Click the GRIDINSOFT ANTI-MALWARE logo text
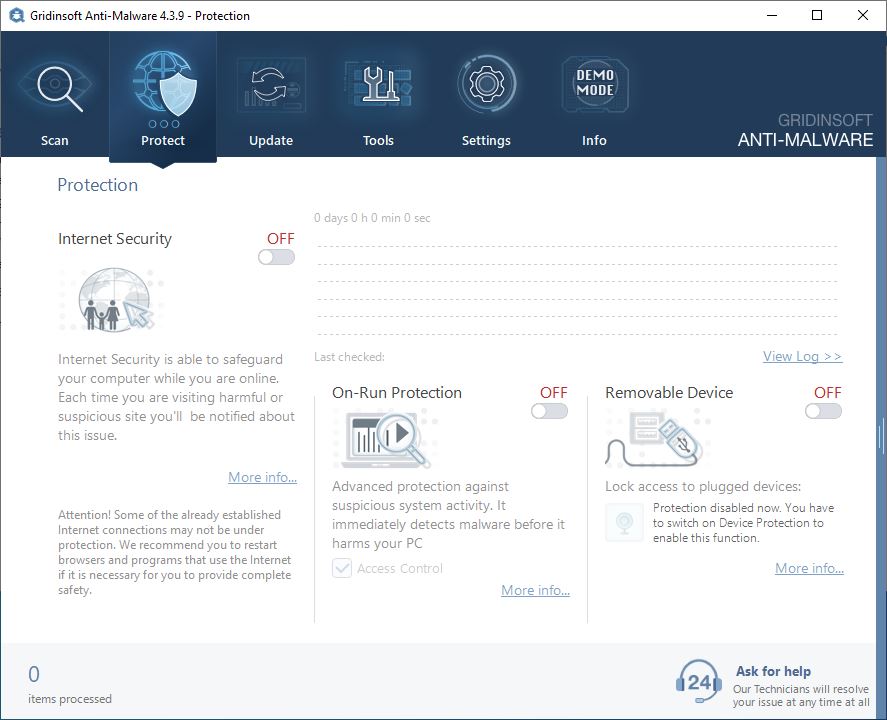The image size is (887, 720). [805, 130]
